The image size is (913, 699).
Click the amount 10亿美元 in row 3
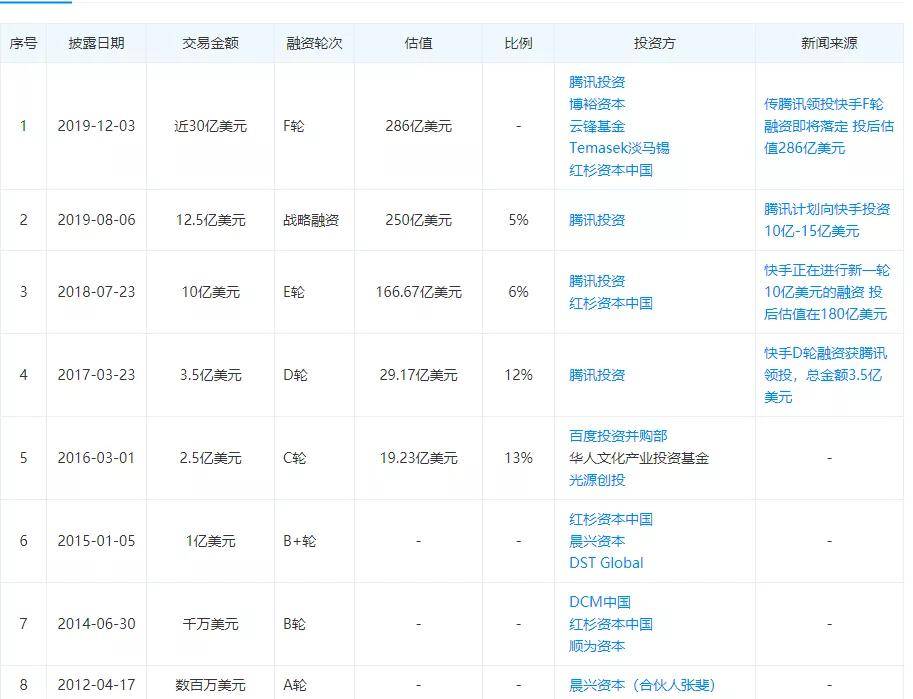click(x=210, y=292)
